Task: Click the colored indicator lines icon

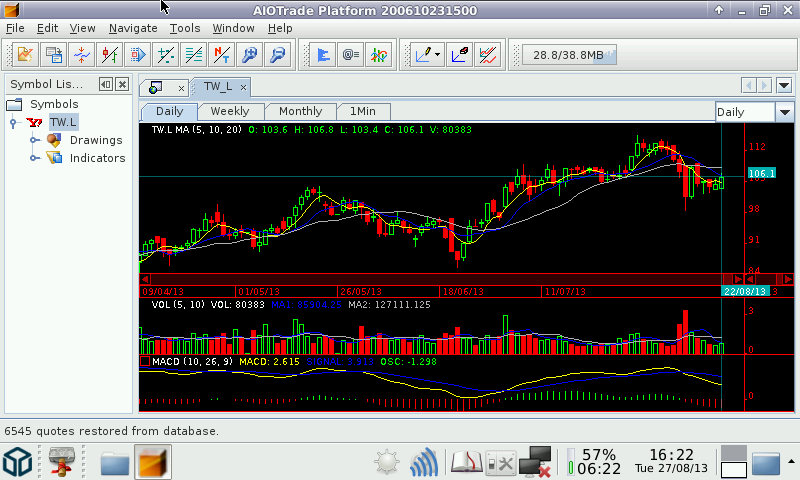Action: click(x=379, y=54)
